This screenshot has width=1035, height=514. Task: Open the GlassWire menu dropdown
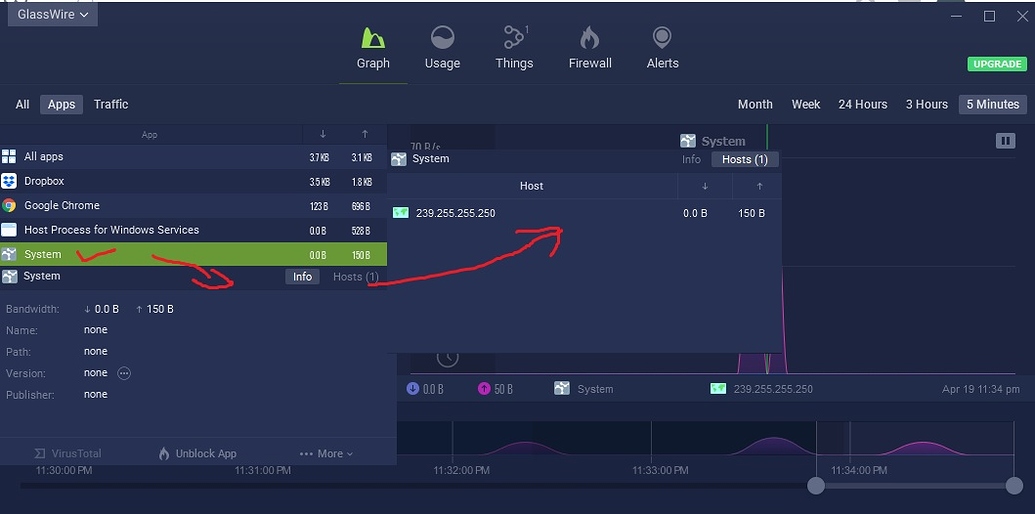[x=54, y=15]
